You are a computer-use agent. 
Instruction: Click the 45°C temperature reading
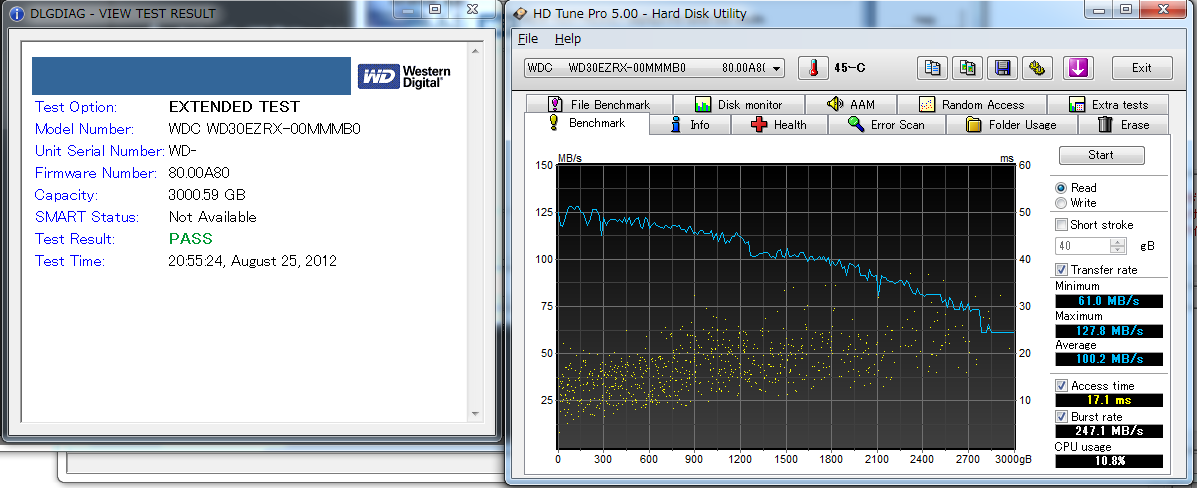(850, 68)
